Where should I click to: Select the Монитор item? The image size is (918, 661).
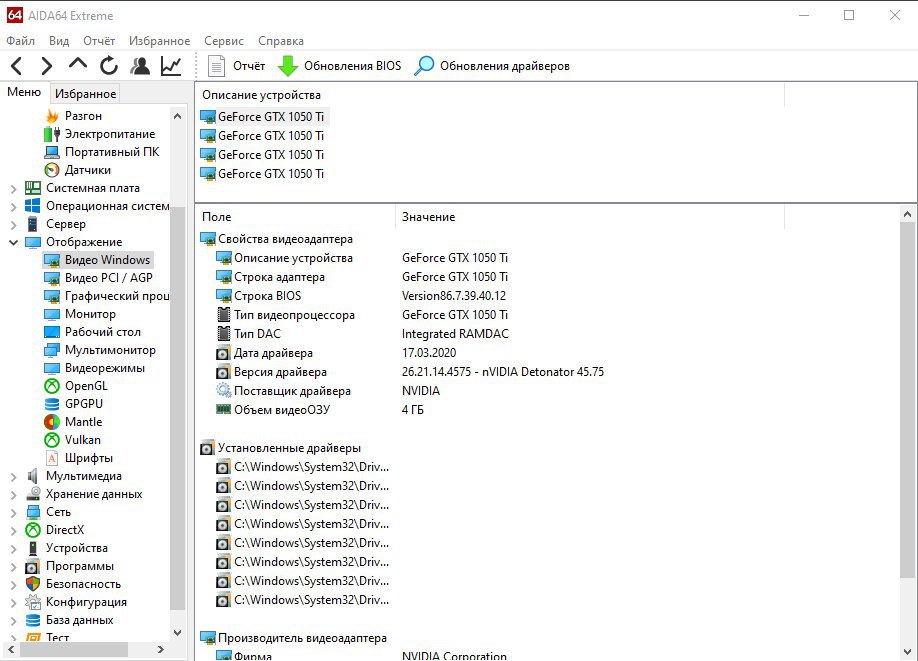click(80, 314)
